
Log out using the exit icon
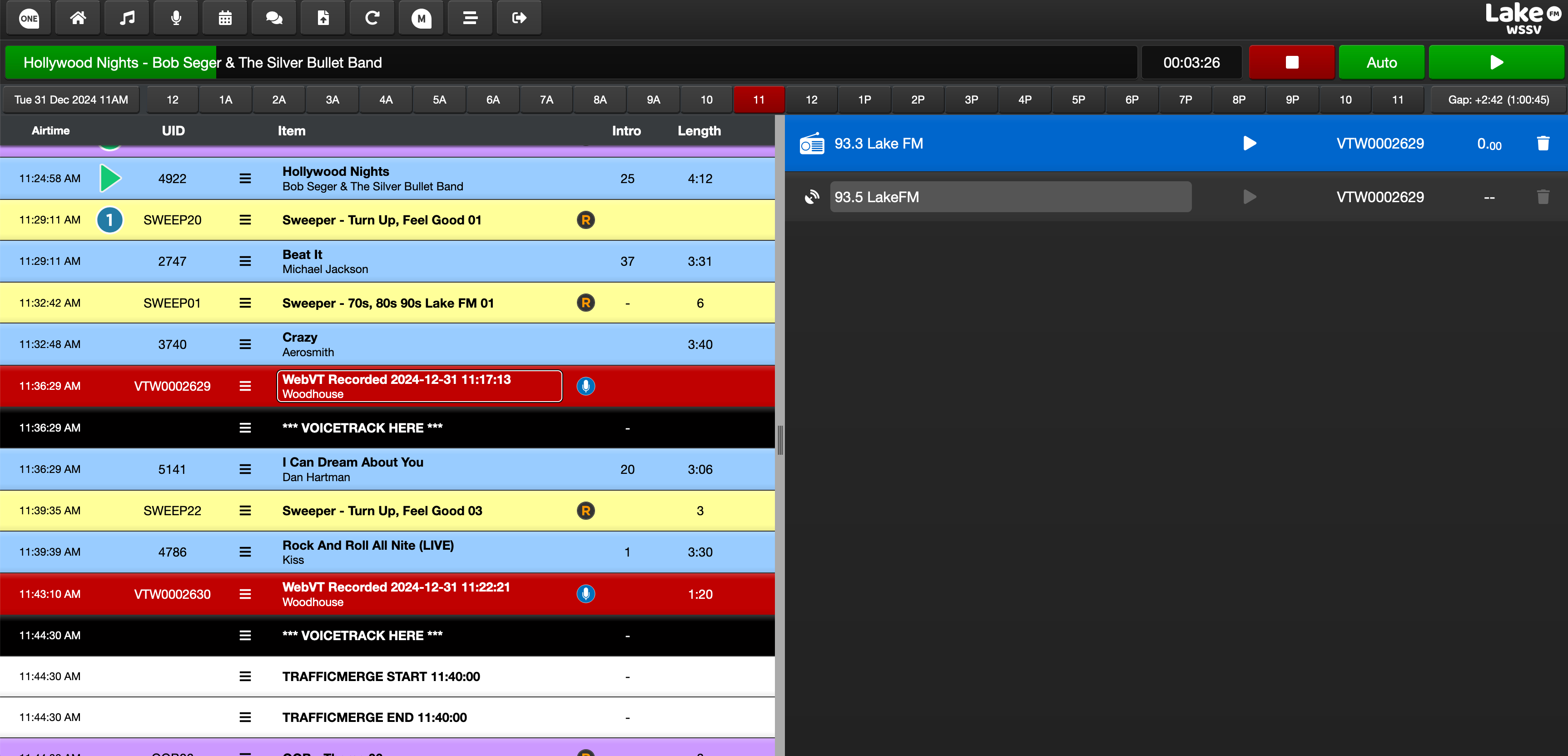[519, 18]
